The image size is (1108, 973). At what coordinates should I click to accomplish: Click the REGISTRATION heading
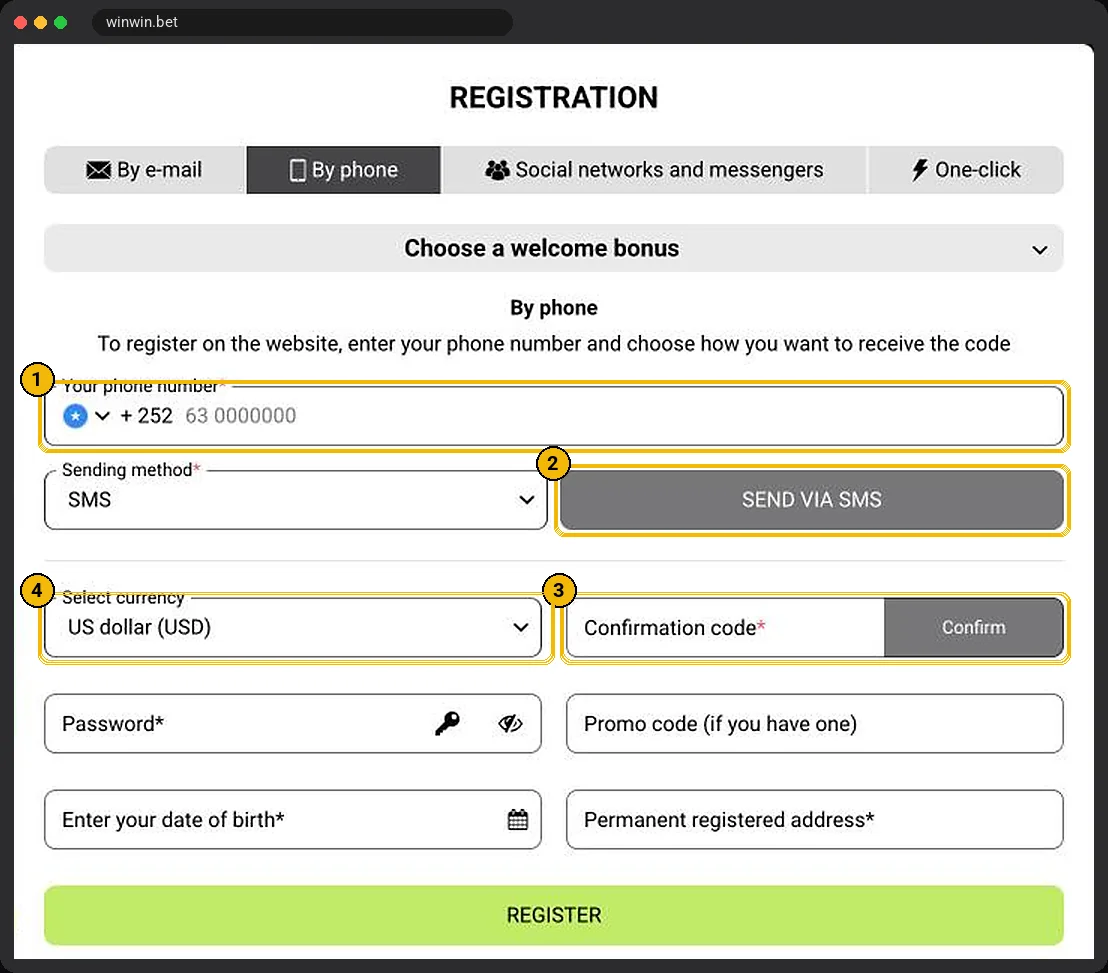point(553,98)
